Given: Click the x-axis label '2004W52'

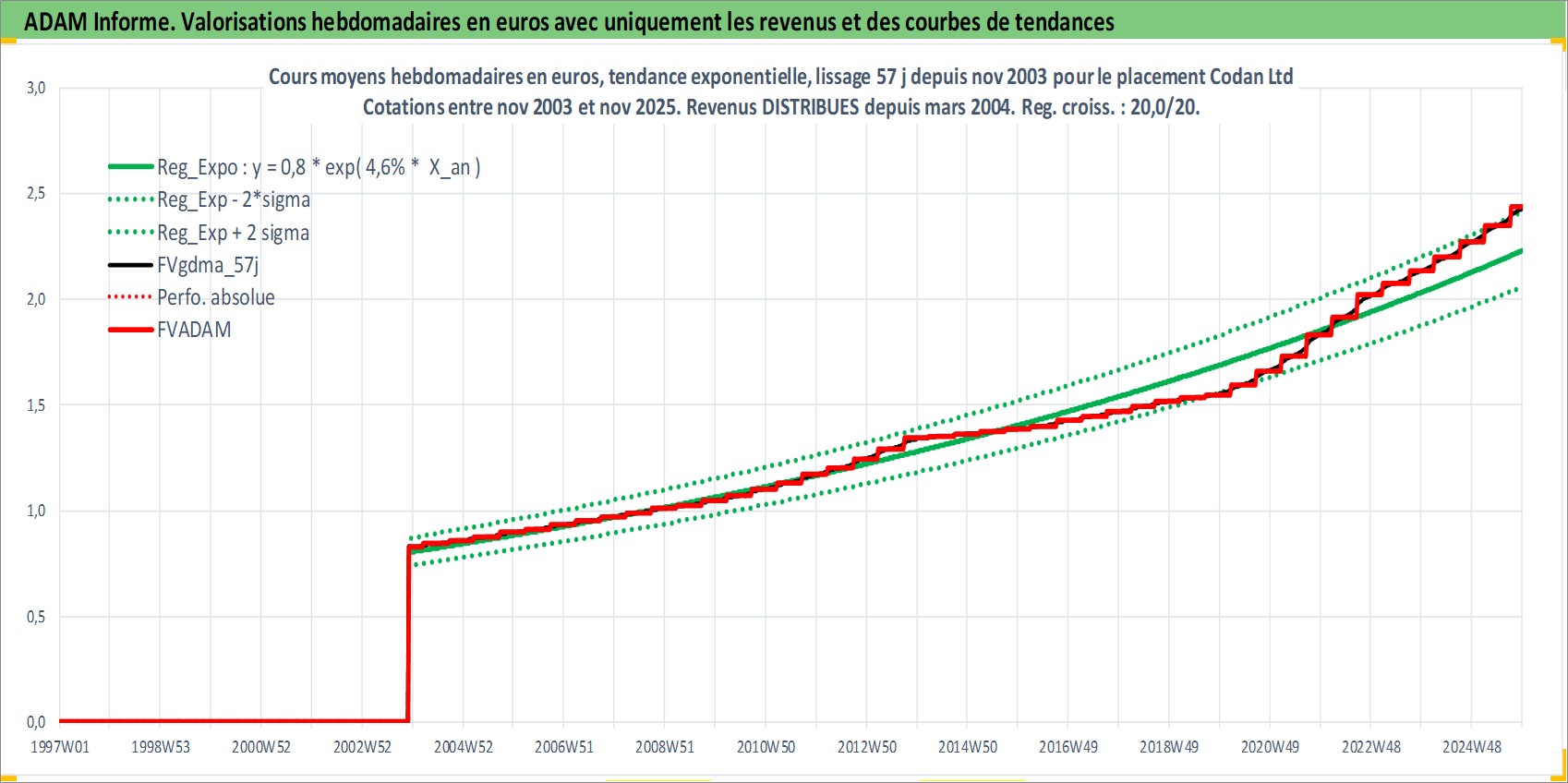Looking at the screenshot, I should click(464, 747).
